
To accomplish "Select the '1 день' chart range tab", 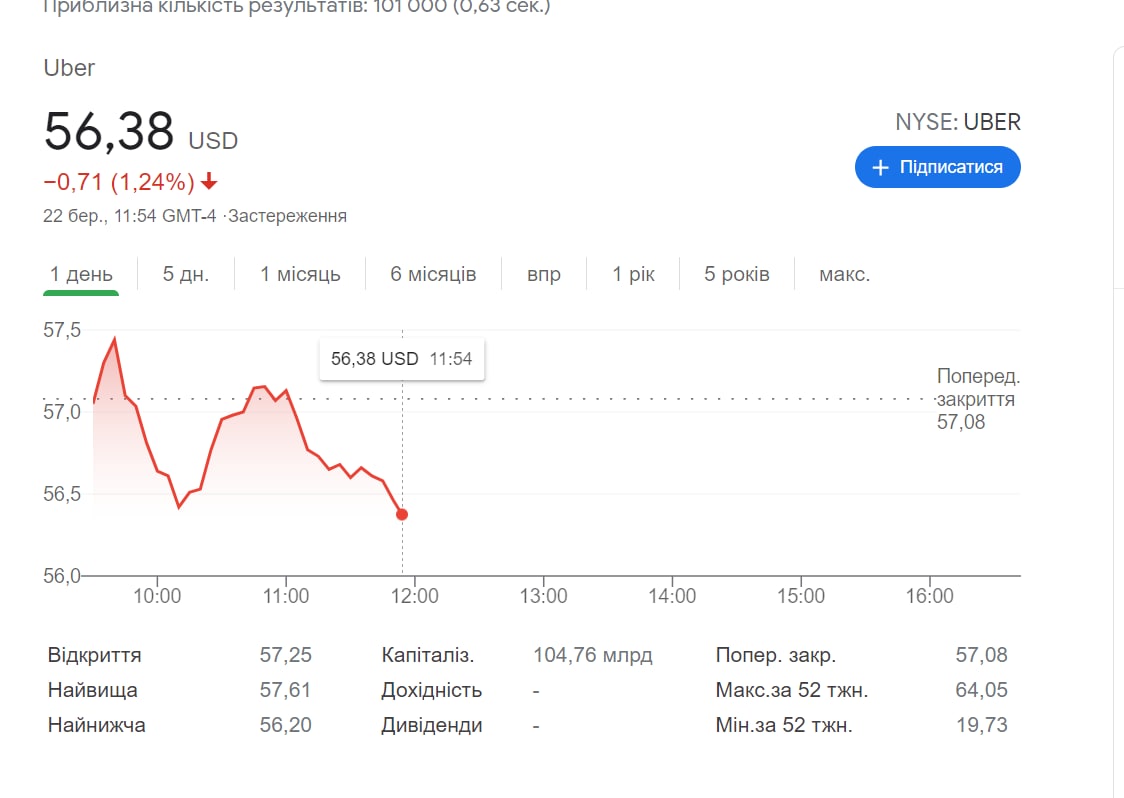I will click(81, 274).
